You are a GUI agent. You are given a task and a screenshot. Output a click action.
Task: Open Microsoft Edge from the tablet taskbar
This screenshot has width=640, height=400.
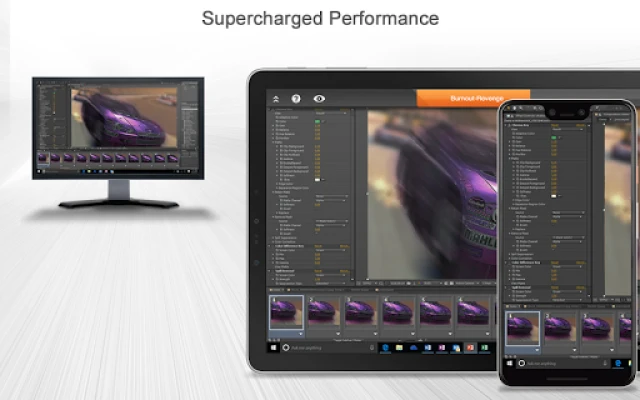point(384,346)
